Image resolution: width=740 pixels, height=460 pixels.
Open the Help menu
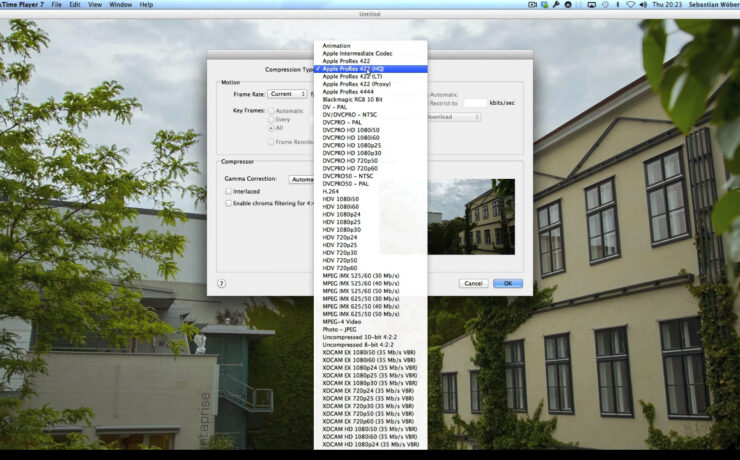[x=146, y=5]
